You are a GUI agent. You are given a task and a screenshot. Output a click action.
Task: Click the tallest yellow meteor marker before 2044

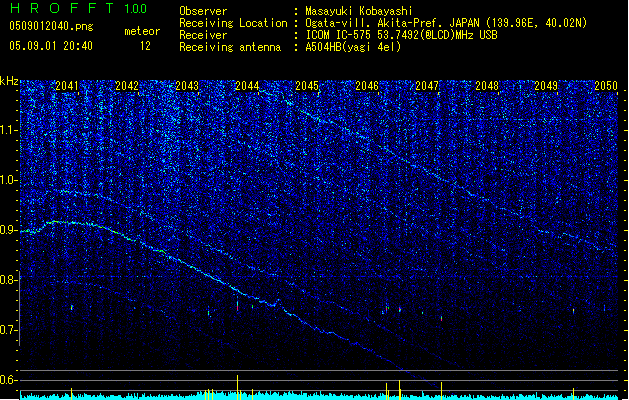[237, 387]
